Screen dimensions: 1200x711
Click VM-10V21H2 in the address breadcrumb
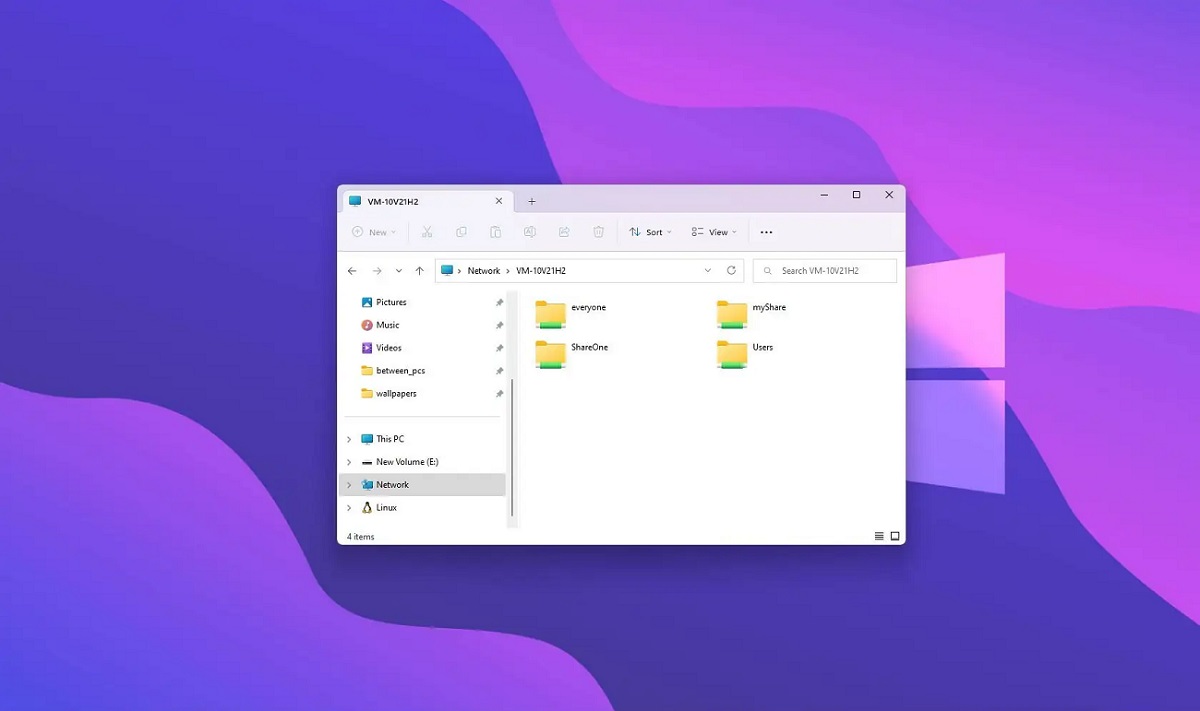(541, 271)
